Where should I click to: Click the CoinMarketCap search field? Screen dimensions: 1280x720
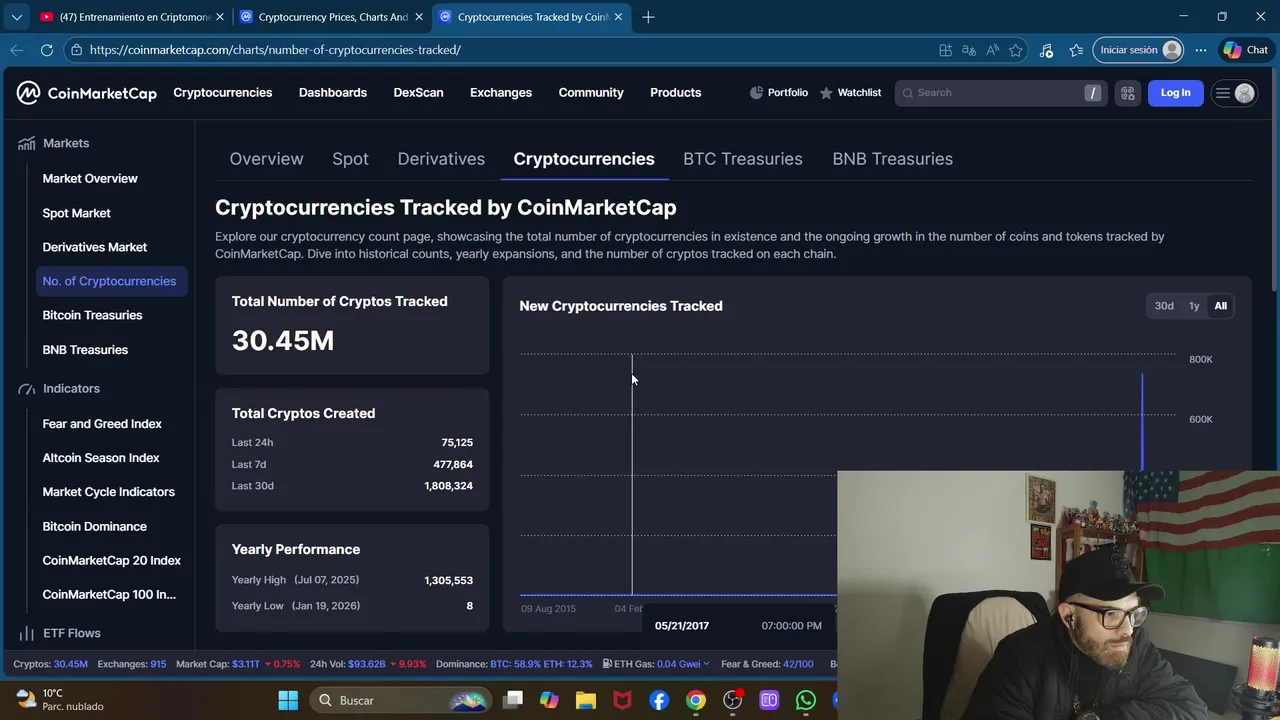click(x=1000, y=93)
